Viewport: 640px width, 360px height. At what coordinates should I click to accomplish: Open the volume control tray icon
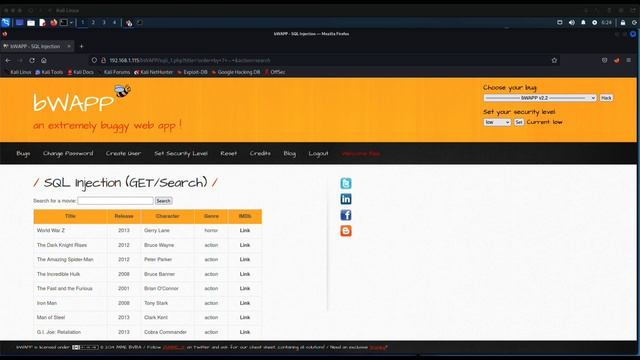click(x=571, y=22)
